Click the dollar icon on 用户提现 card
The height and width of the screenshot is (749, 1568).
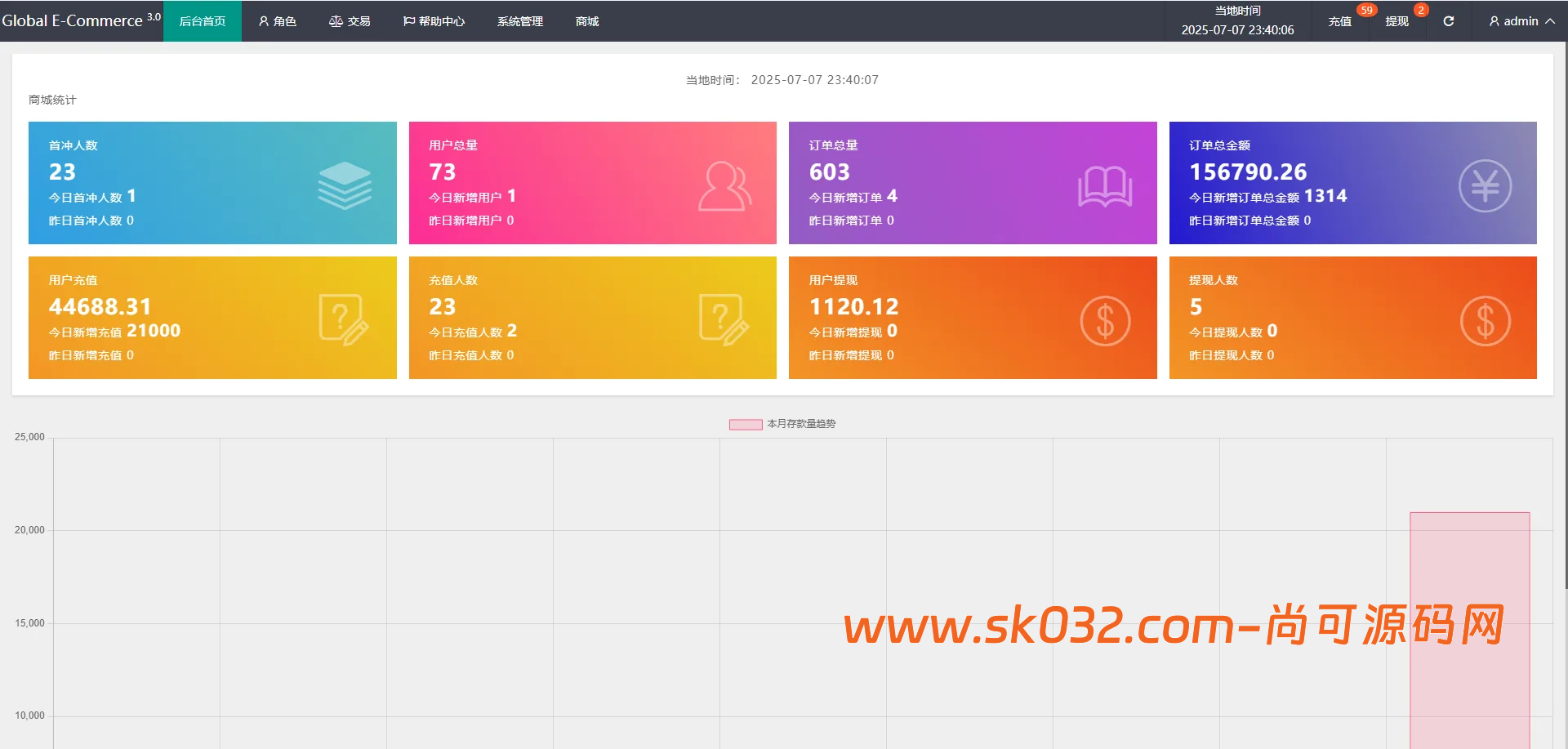tap(1104, 321)
